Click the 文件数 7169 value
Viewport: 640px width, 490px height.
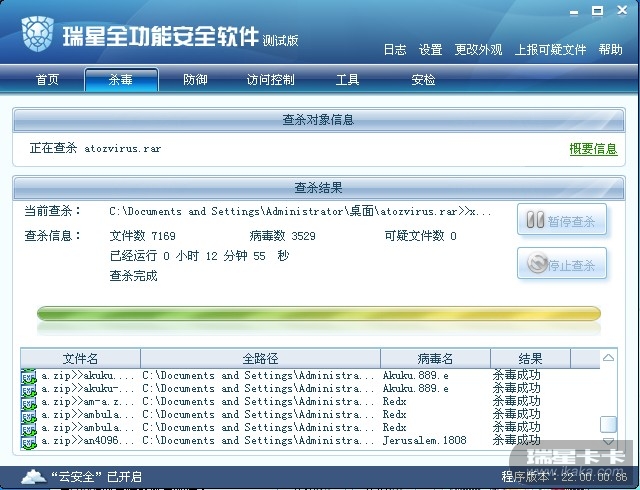142,236
